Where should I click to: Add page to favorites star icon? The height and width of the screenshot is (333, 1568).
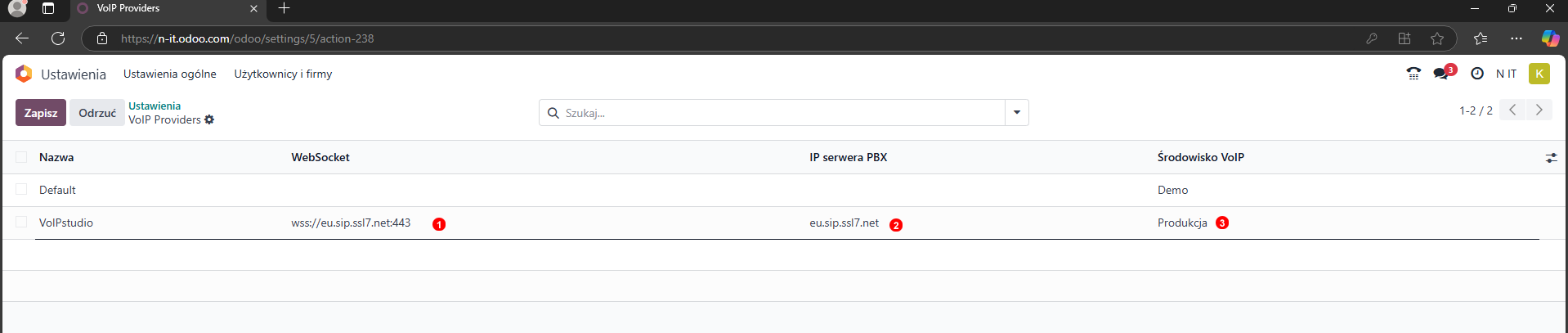click(1437, 38)
